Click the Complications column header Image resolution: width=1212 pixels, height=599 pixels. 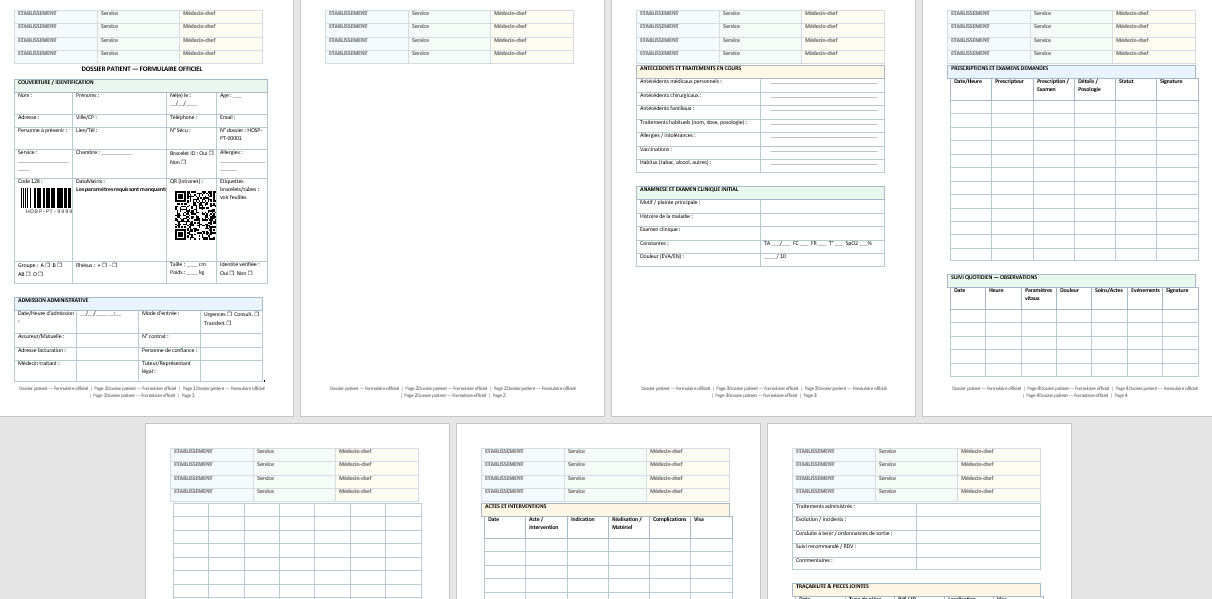pos(670,520)
